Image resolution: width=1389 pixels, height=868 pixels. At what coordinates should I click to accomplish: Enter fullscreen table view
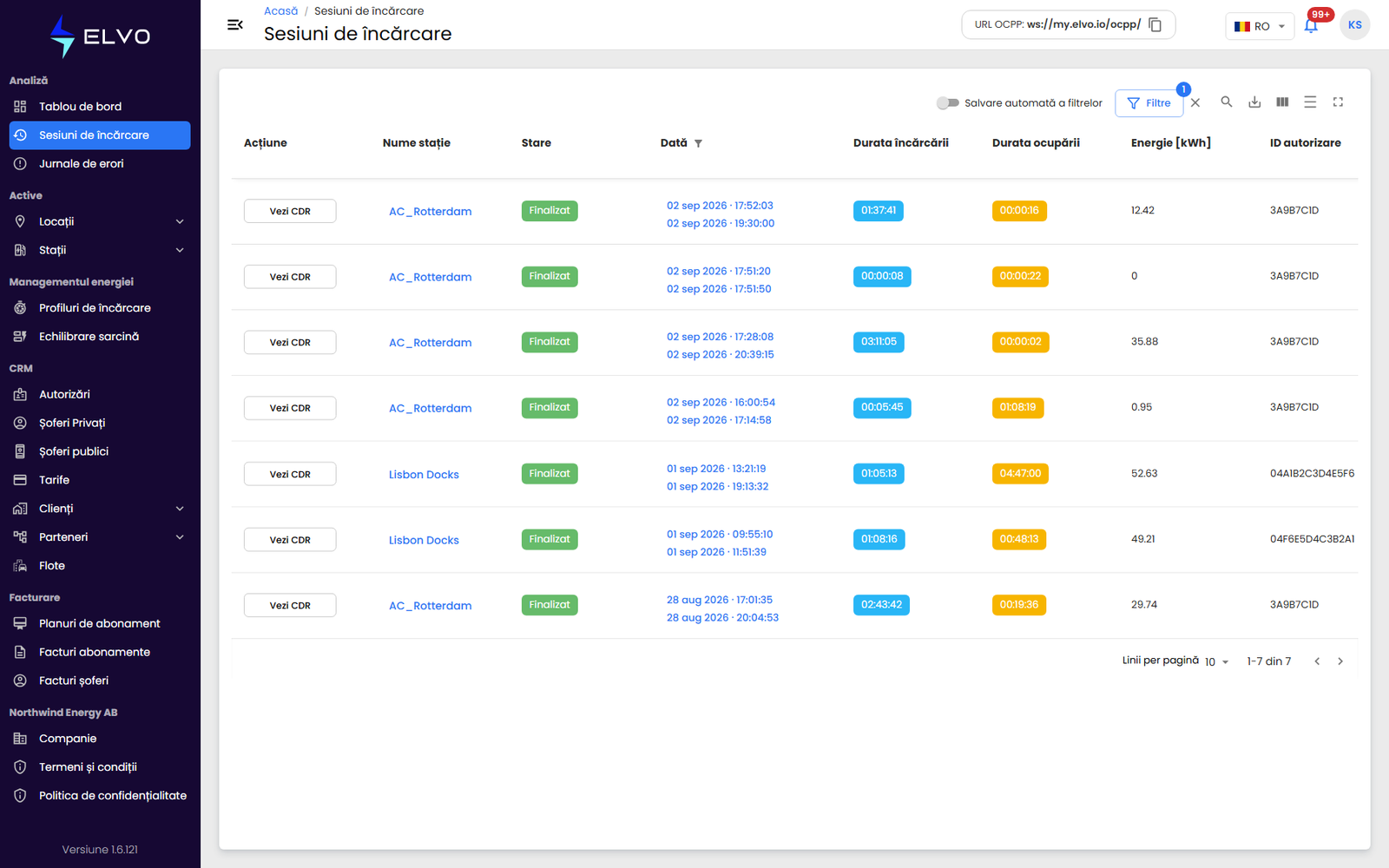pos(1338,102)
